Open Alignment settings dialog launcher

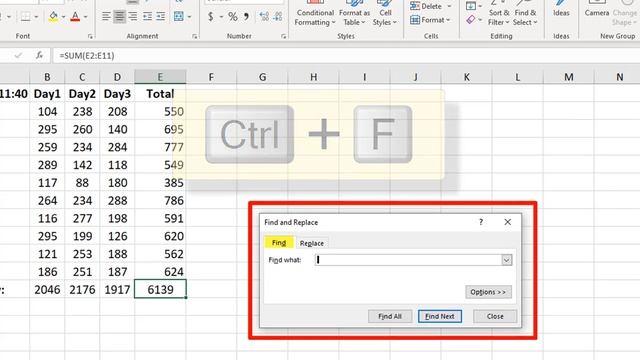coord(194,36)
